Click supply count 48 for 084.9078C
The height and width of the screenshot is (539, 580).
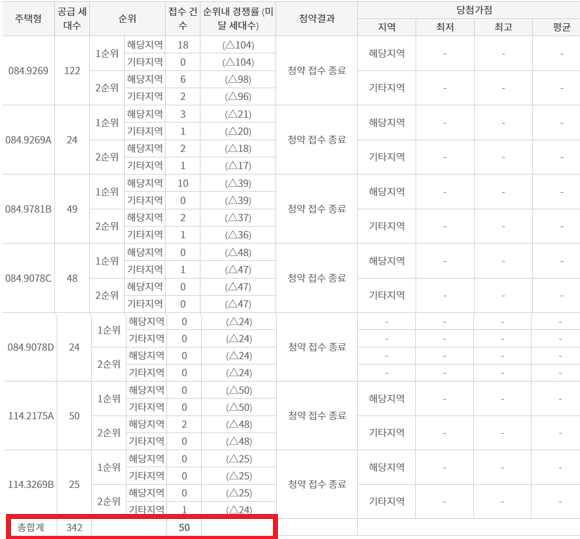pos(72,278)
